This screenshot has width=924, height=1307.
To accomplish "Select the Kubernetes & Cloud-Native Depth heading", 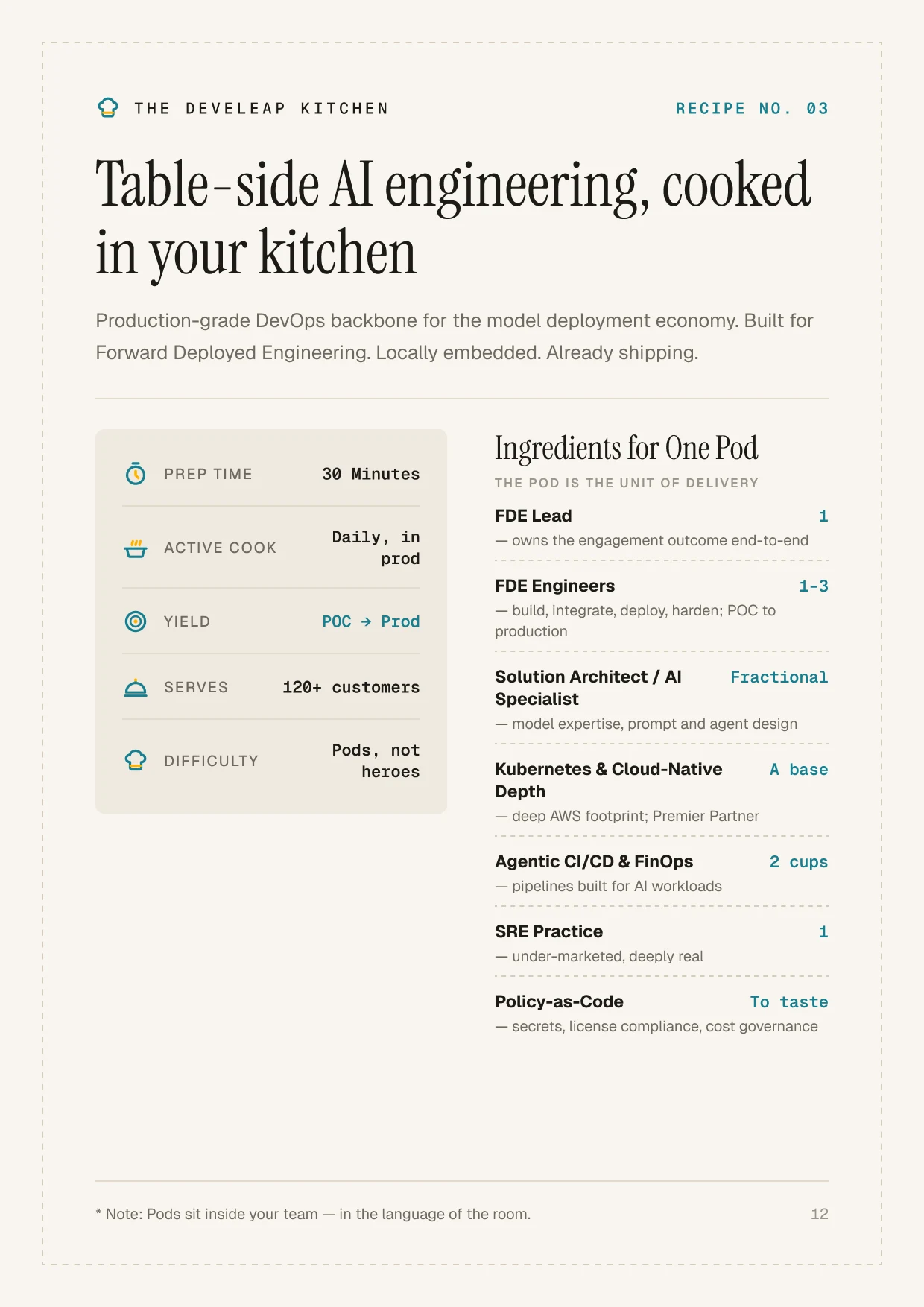I will point(609,780).
